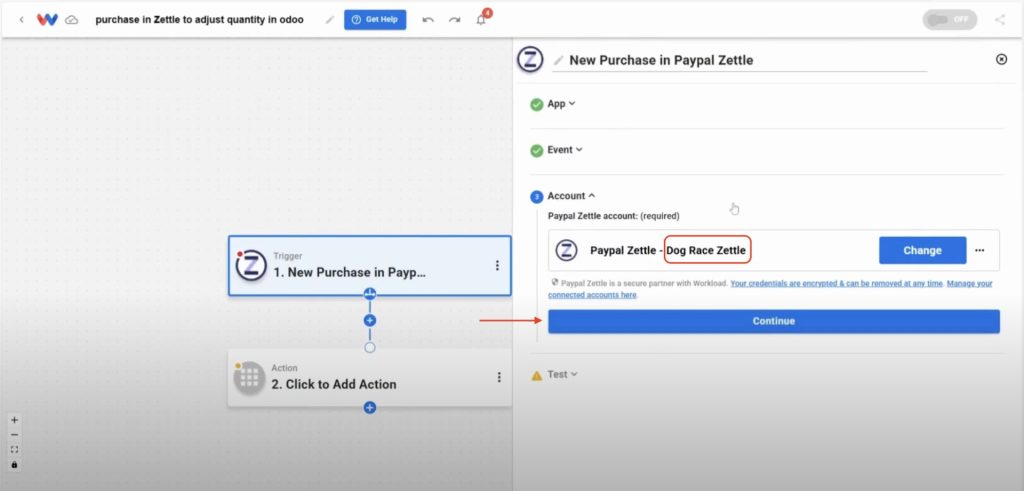Zoom out on the canvas
The height and width of the screenshot is (491, 1024).
14,435
